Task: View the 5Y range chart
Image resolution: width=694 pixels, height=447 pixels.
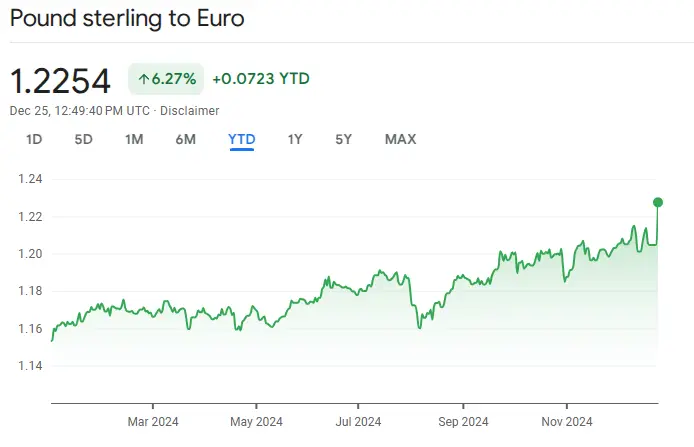Action: 343,139
